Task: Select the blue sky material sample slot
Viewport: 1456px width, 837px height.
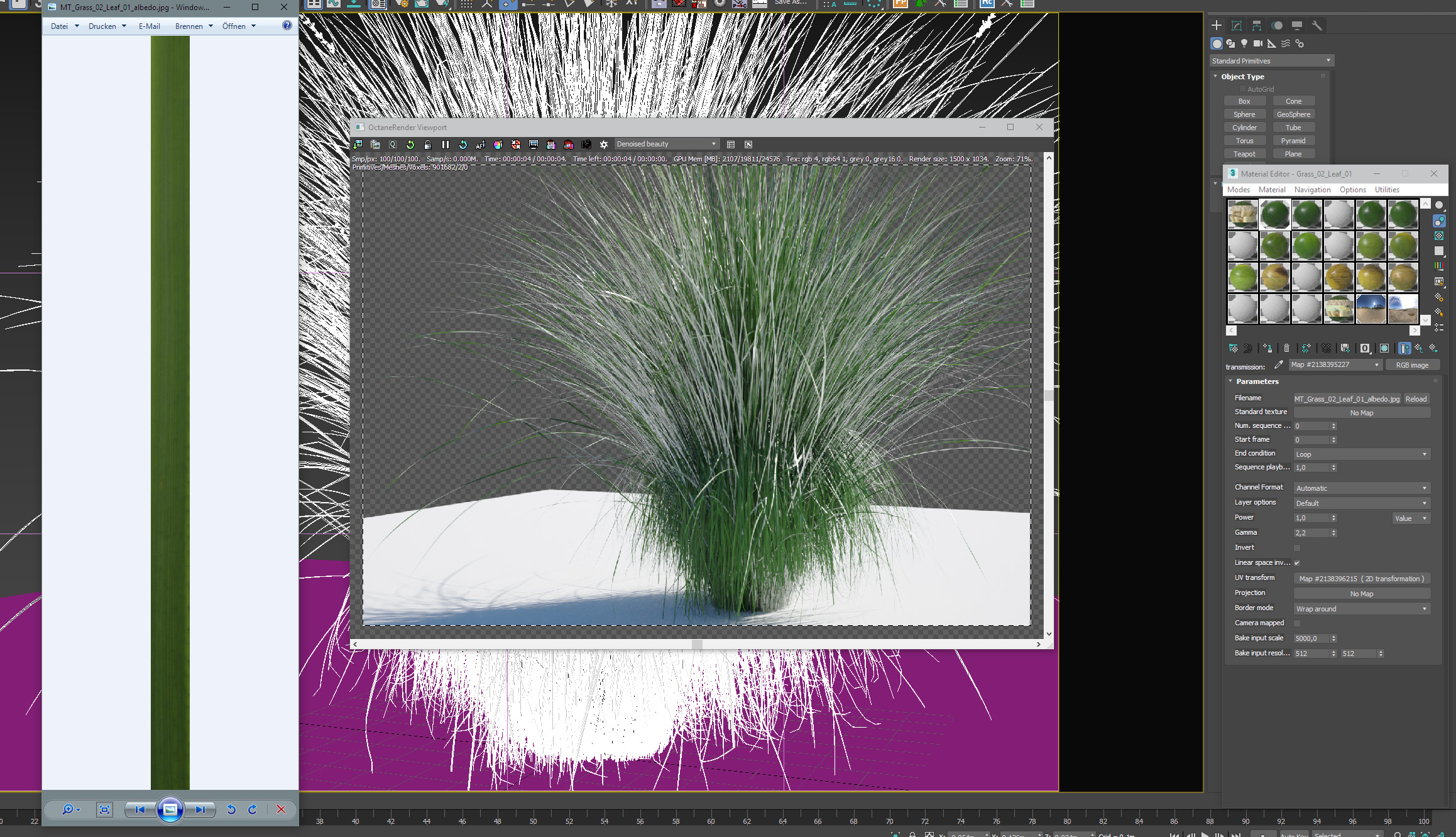Action: (1371, 309)
